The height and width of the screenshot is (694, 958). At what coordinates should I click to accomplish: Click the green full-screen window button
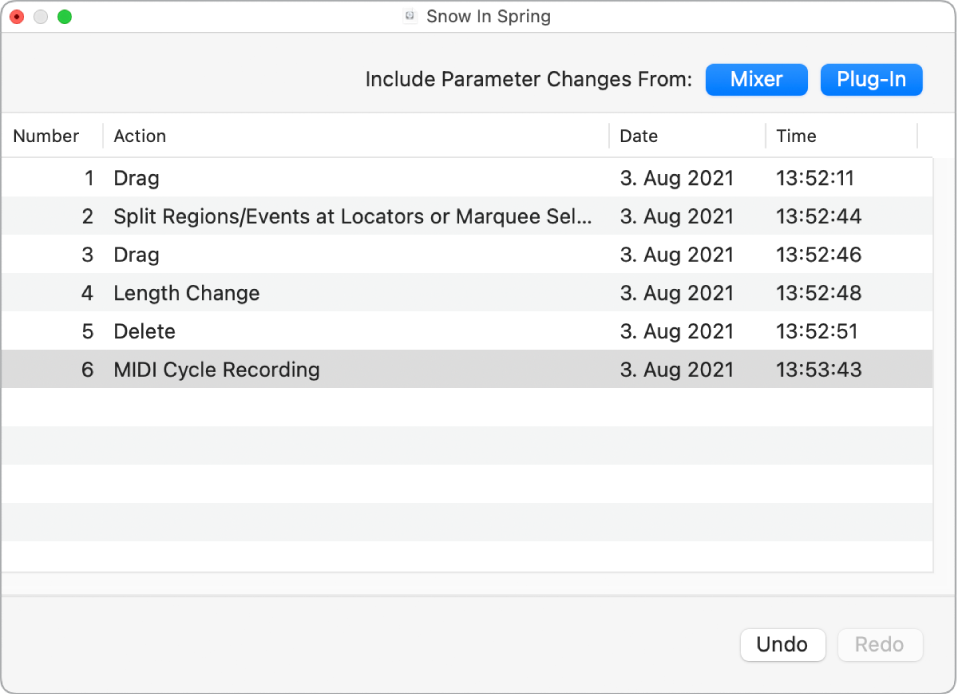[x=64, y=17]
